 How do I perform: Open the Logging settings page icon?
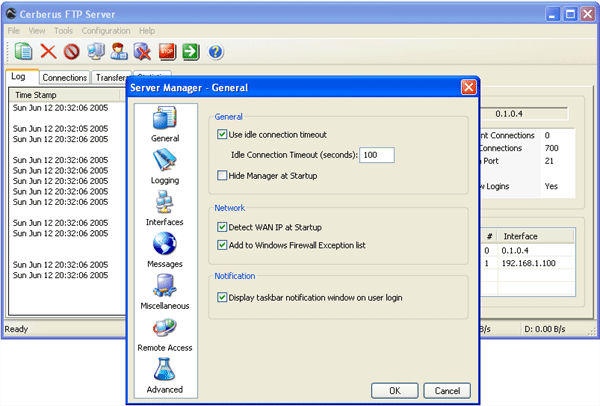[x=165, y=160]
